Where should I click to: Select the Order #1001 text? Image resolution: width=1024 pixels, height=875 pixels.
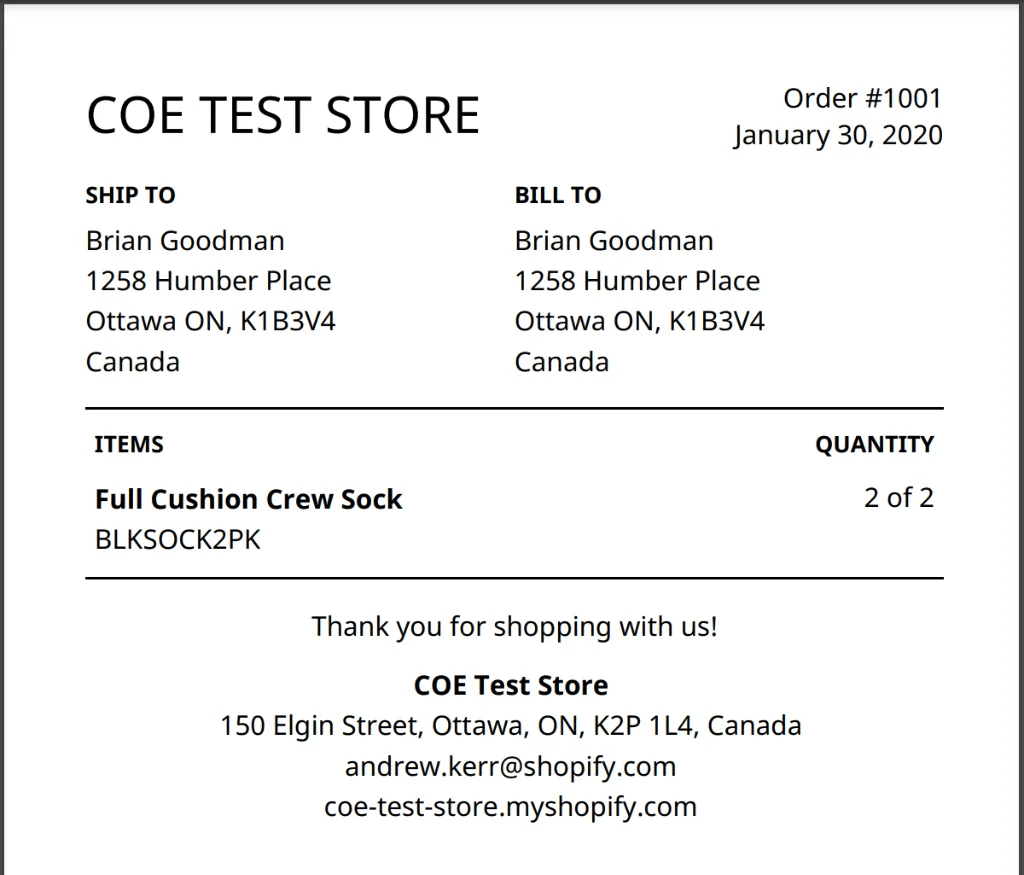click(x=862, y=98)
